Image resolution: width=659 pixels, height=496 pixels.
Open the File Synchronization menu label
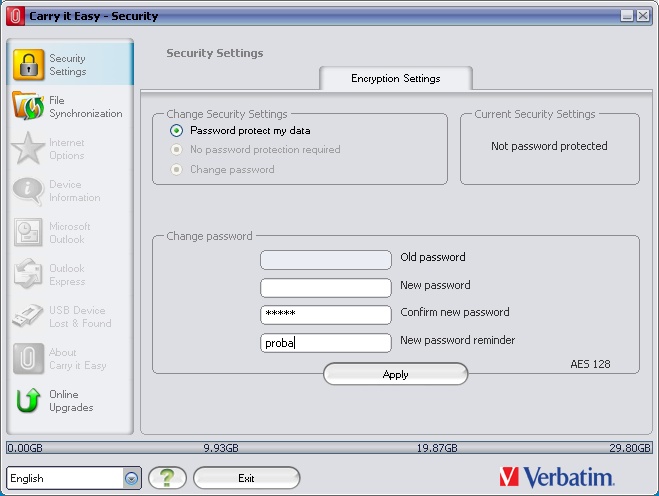point(86,107)
